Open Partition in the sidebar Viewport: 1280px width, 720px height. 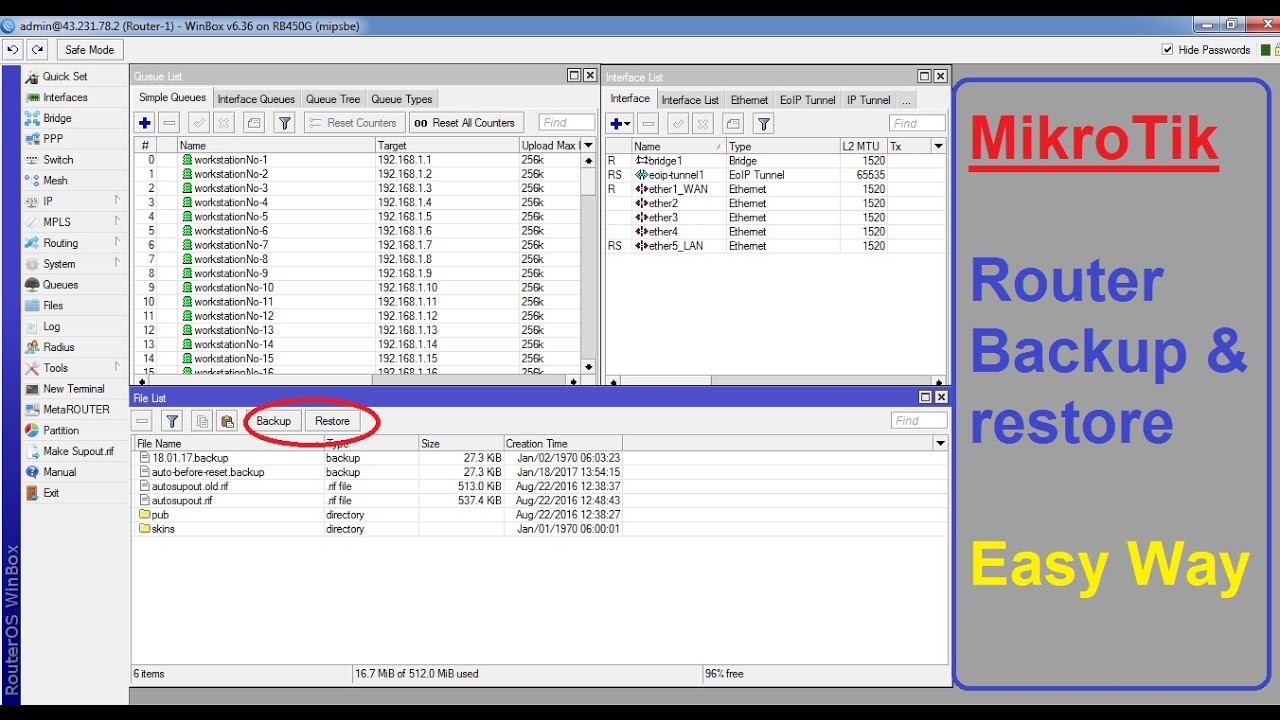point(60,431)
